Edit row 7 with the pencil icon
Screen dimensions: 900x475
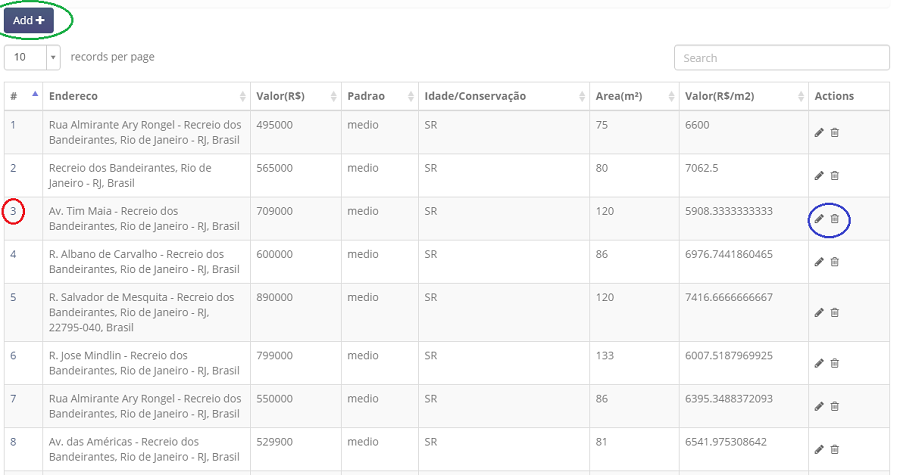click(819, 406)
